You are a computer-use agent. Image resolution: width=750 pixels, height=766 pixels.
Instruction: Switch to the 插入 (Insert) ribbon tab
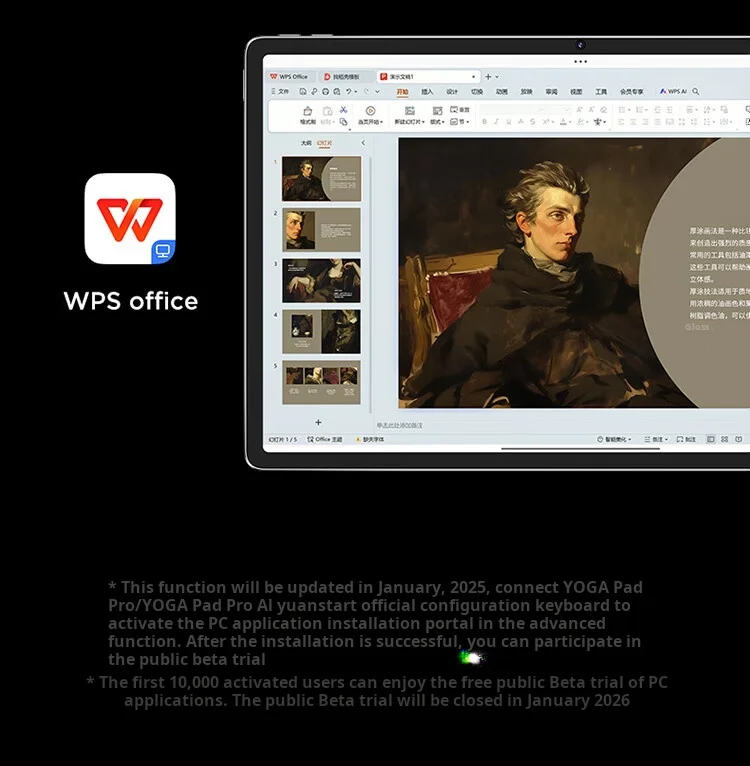[427, 92]
